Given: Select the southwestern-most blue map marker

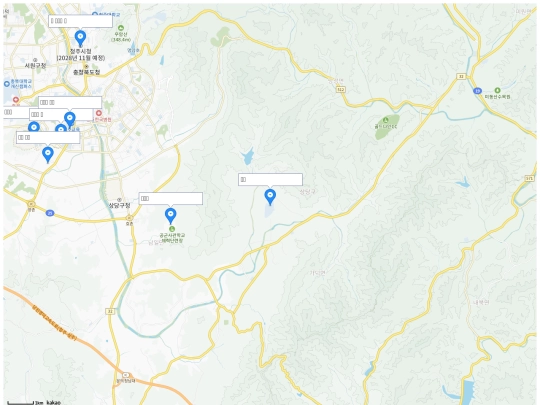Looking at the screenshot, I should point(48,155).
